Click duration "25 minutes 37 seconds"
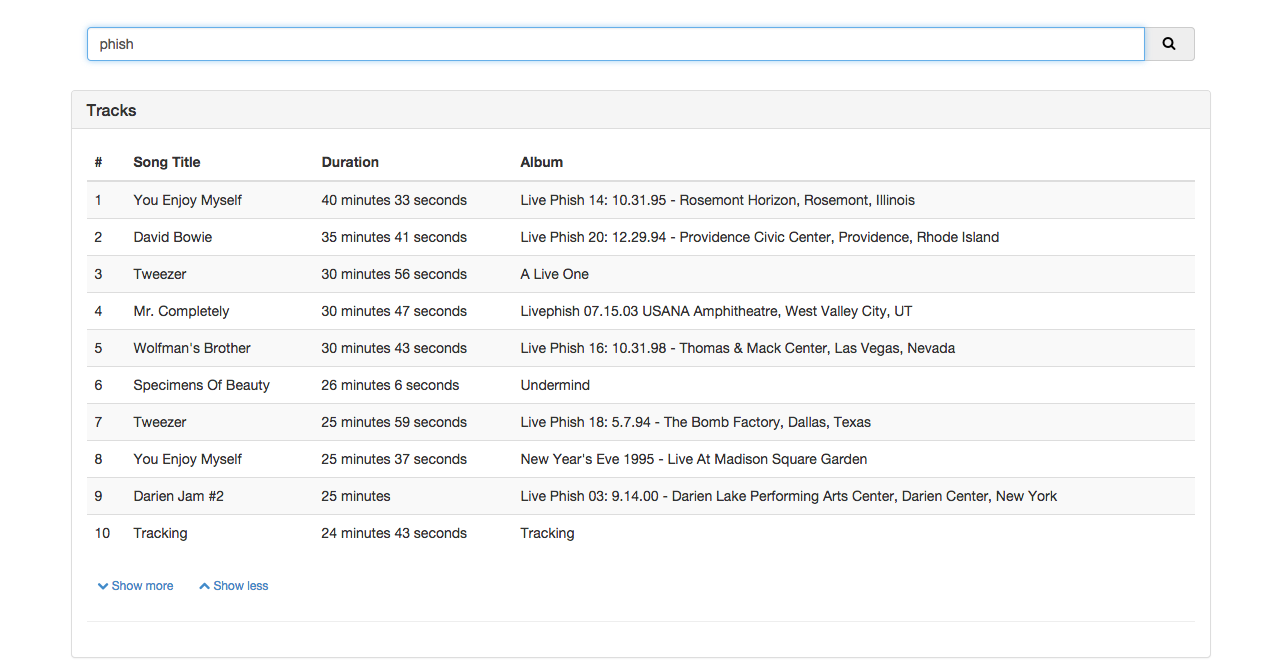Screen dimensions: 1278x672 (x=394, y=459)
